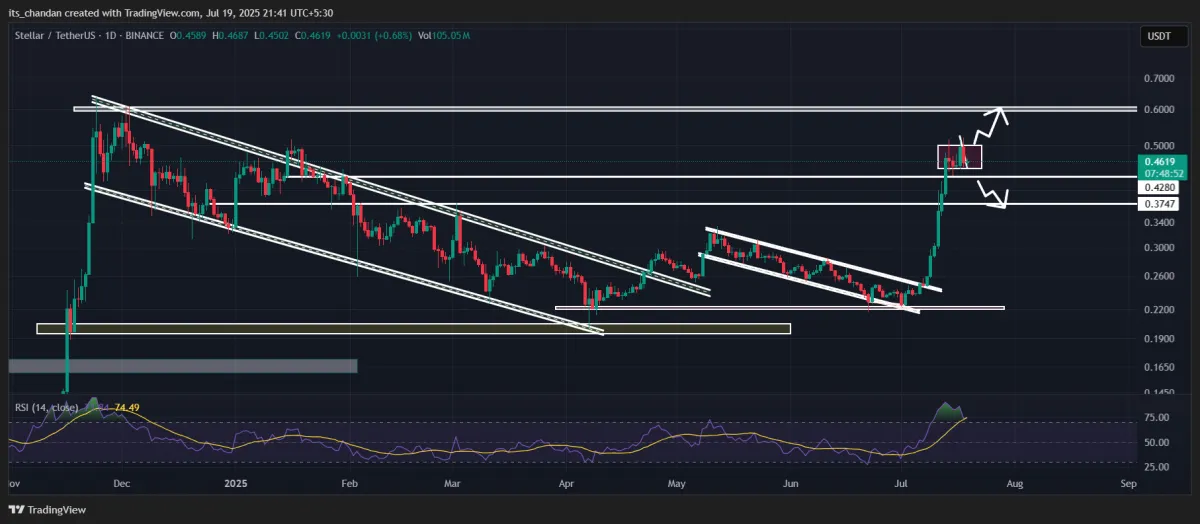Click the Sep label on time axis
Screen dimensions: 1200x524
[x=1128, y=483]
